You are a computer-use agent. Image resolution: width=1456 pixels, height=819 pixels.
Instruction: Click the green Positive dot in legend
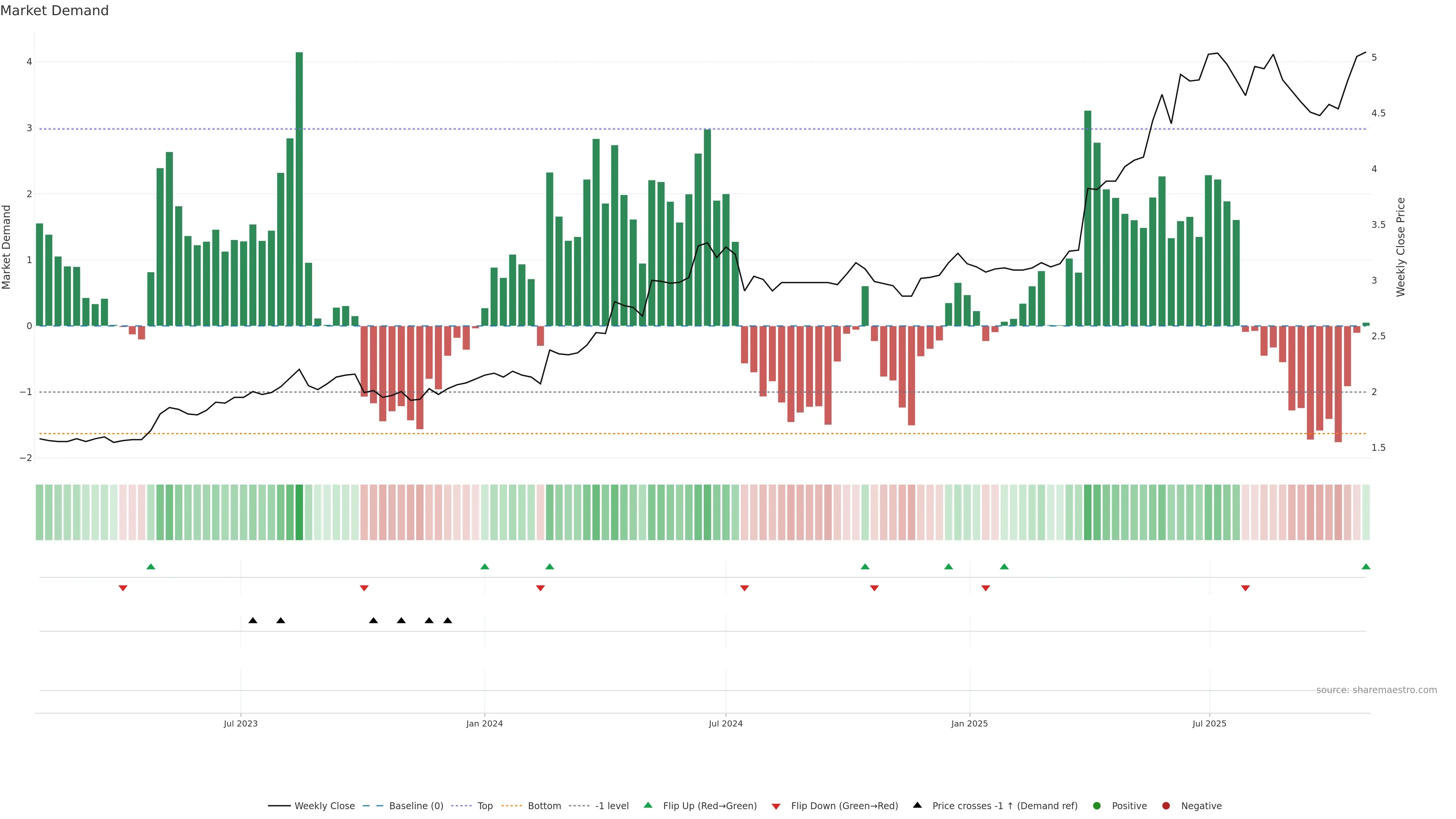[1097, 805]
